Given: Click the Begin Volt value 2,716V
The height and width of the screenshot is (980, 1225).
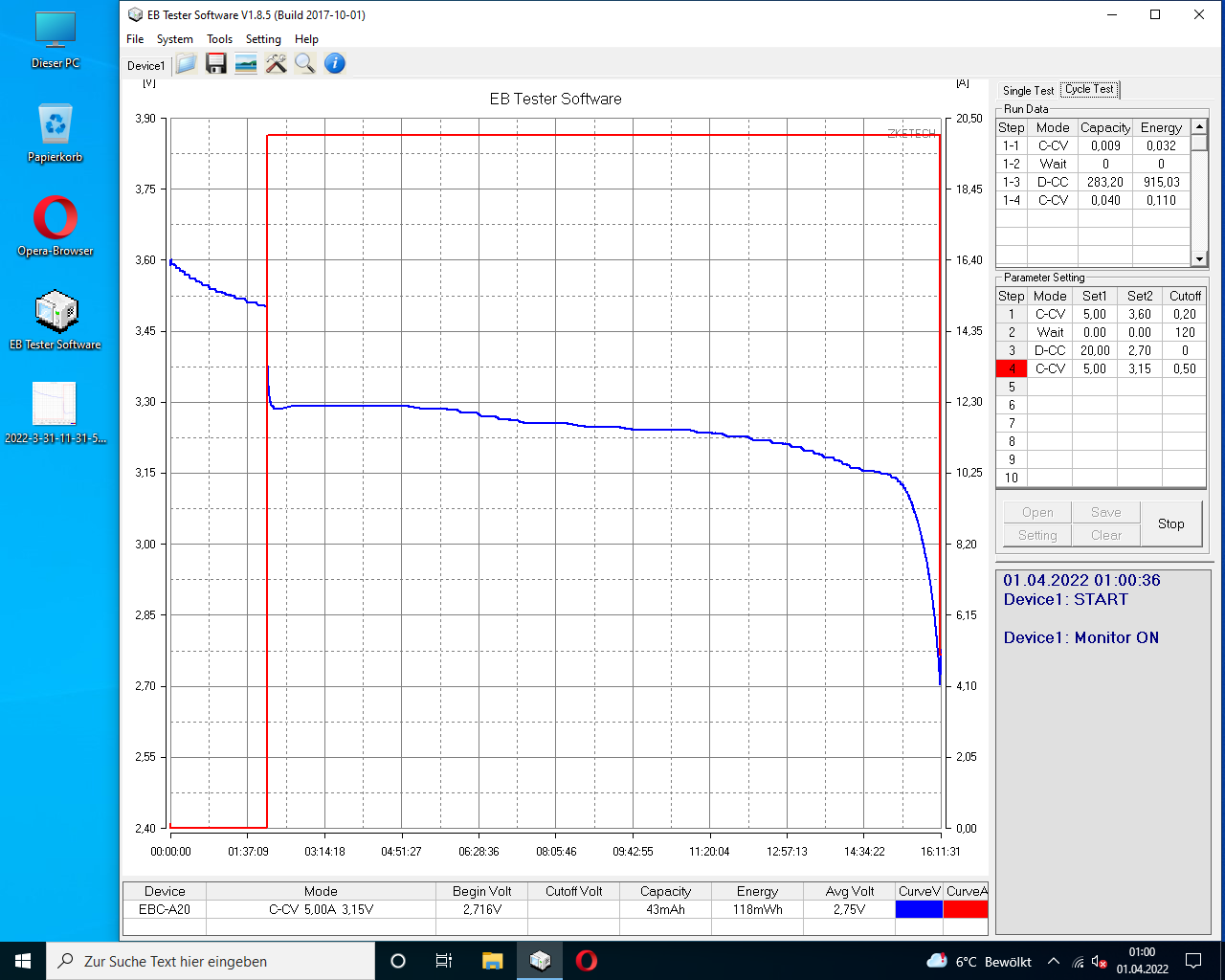Looking at the screenshot, I should 481,909.
